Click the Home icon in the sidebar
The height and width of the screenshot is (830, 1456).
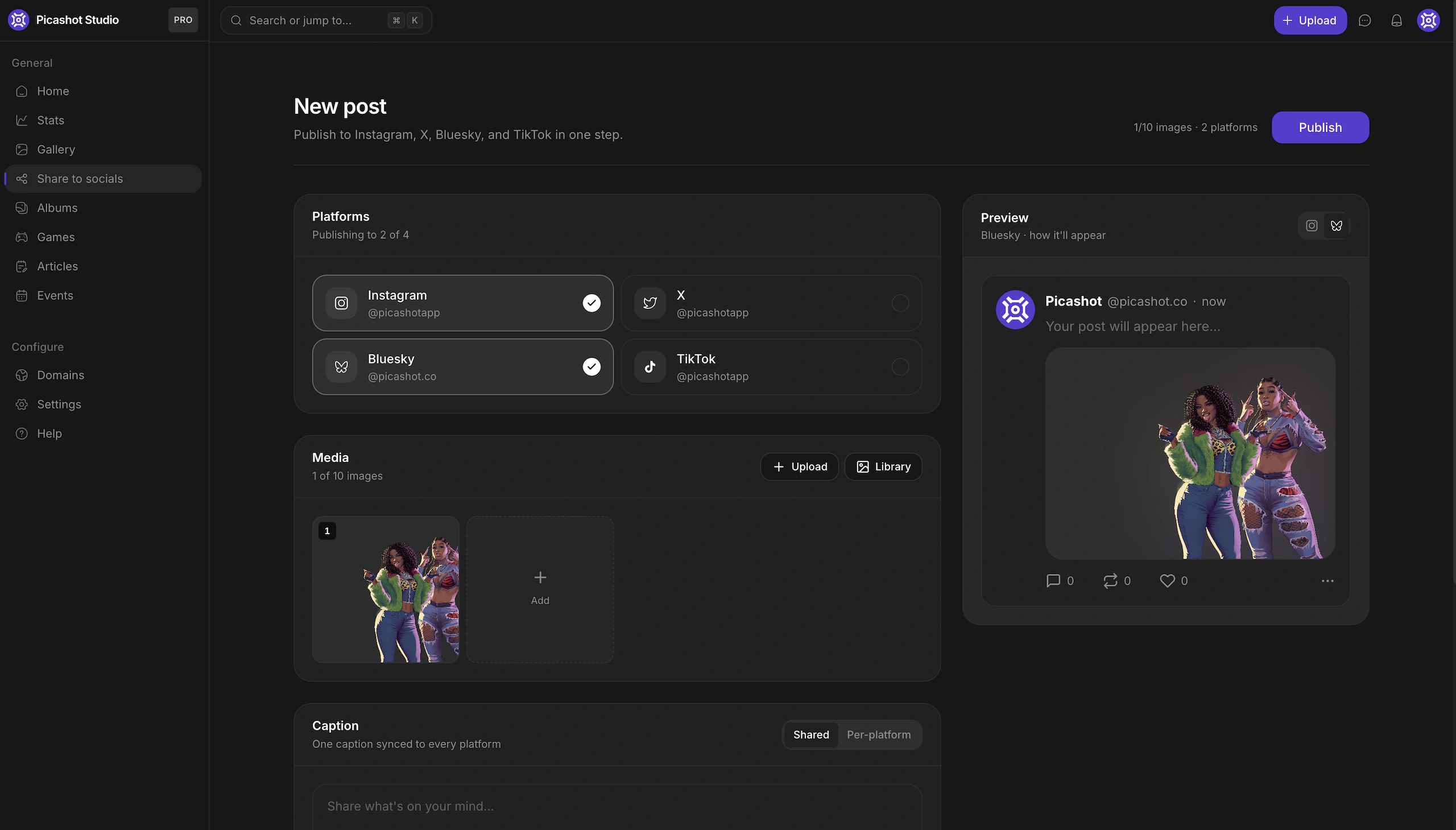click(x=22, y=91)
